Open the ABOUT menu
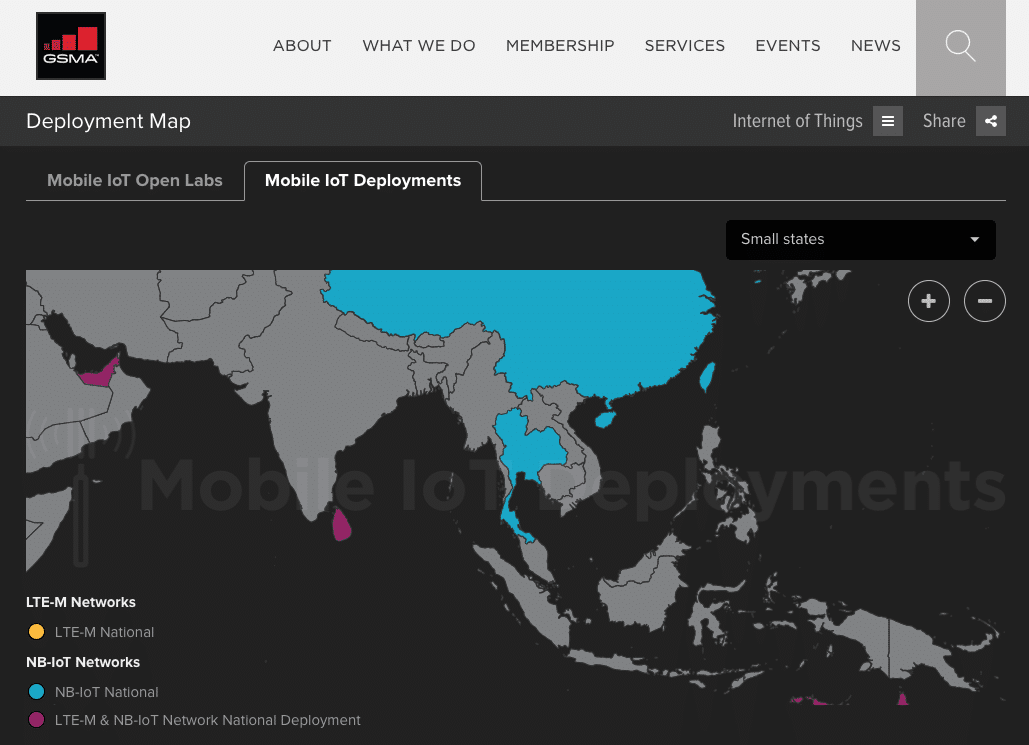 (302, 46)
